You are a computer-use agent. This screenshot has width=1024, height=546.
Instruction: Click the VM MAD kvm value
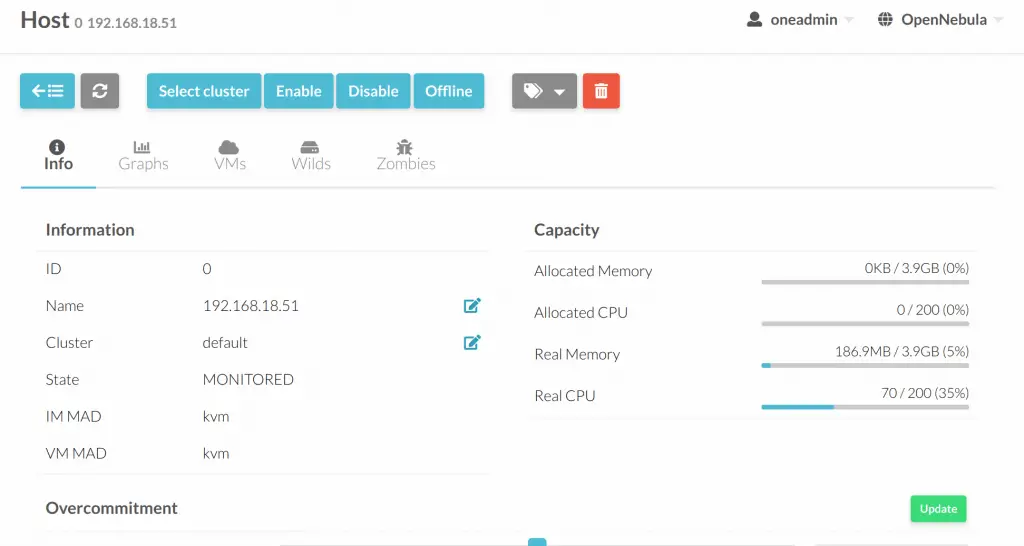[216, 453]
